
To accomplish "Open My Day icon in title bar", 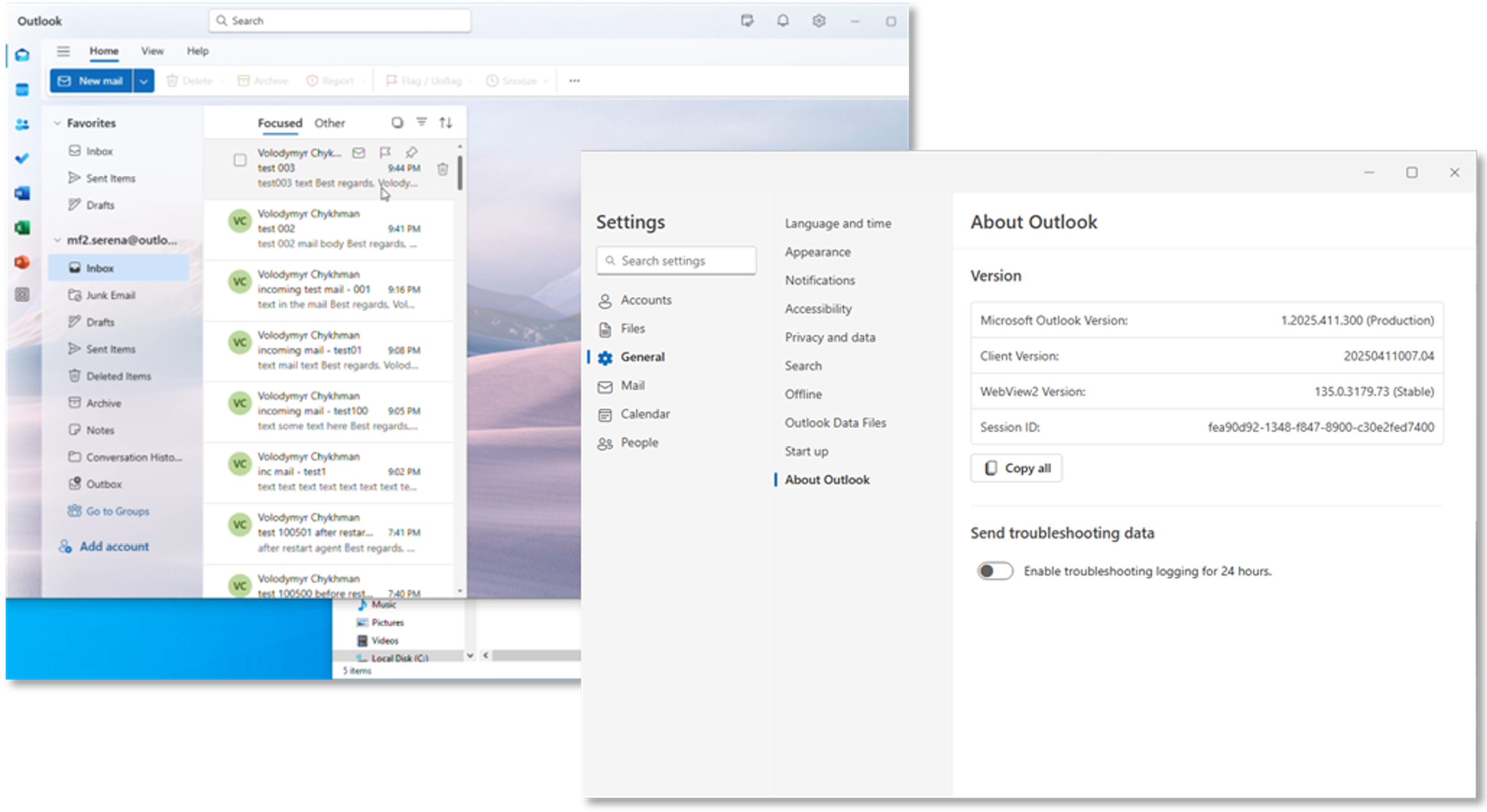I will (x=747, y=21).
